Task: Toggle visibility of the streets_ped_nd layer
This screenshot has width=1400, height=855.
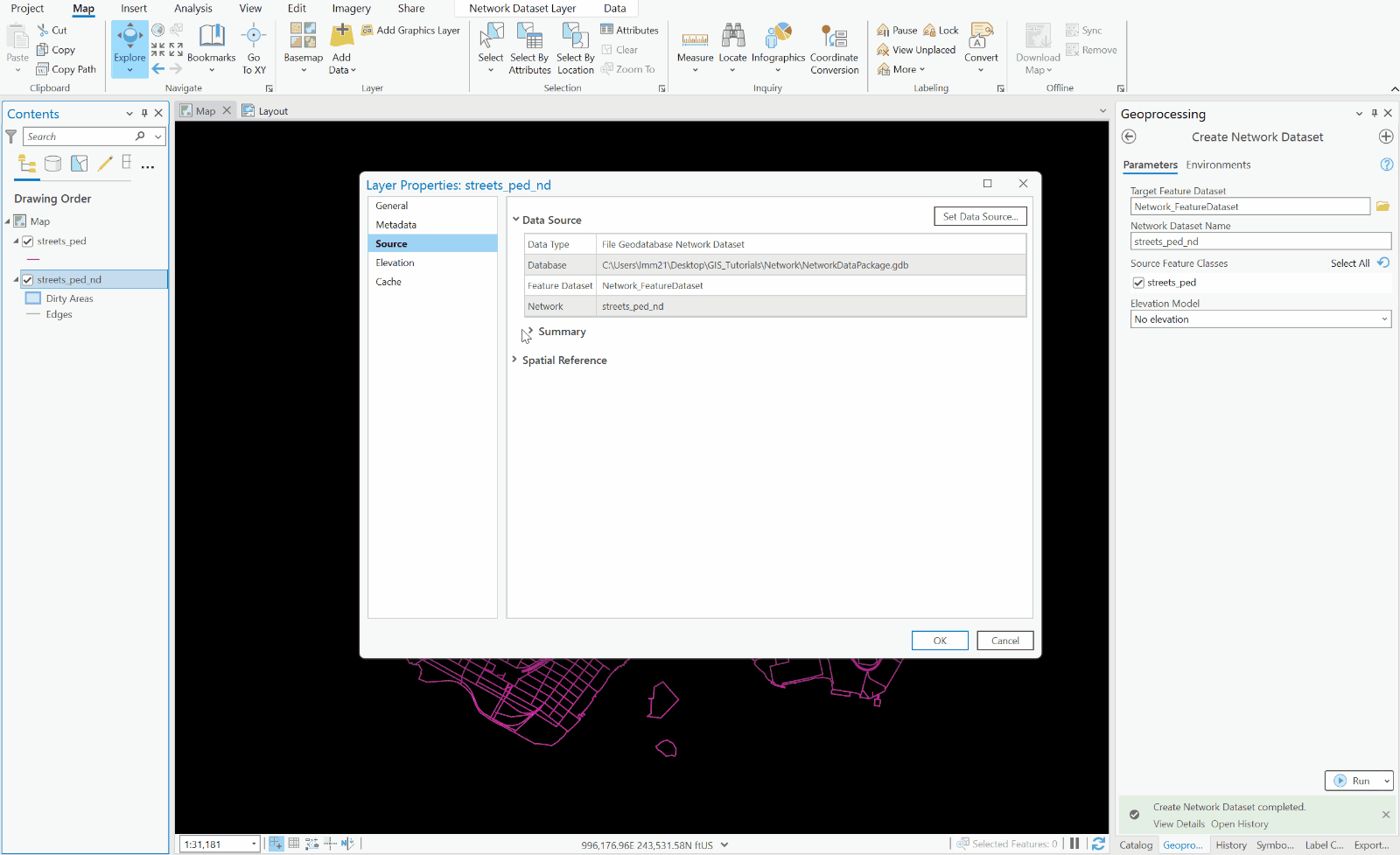Action: [29, 279]
